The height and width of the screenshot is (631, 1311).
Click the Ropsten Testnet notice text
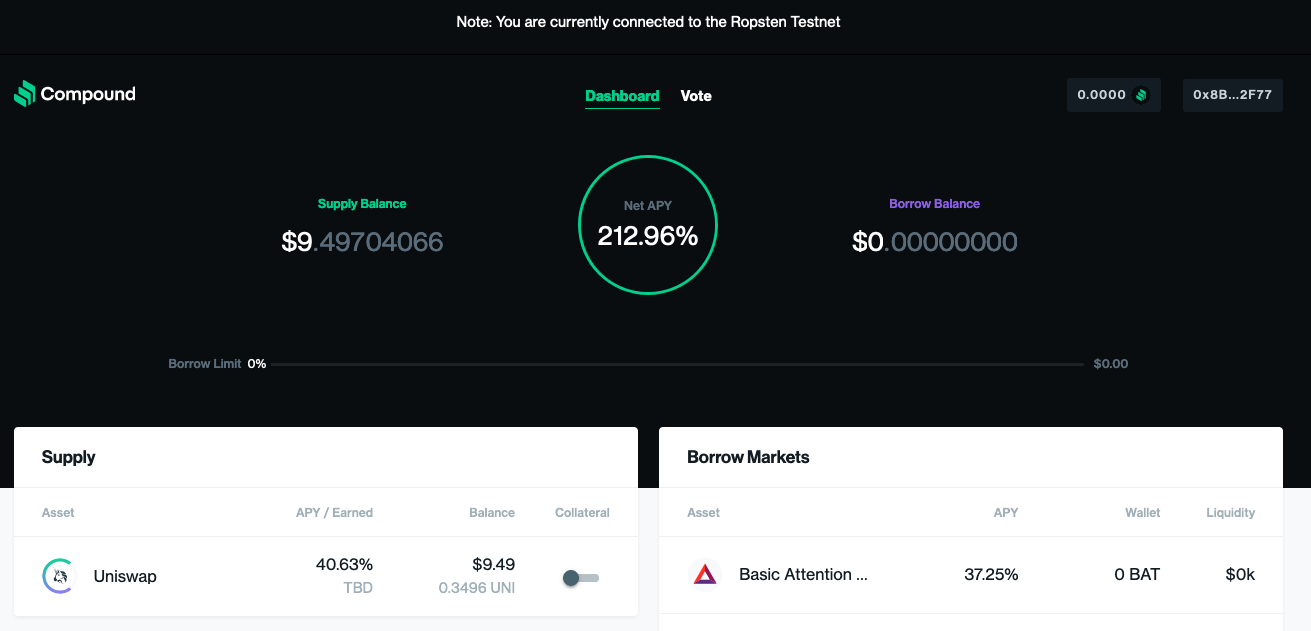click(648, 21)
